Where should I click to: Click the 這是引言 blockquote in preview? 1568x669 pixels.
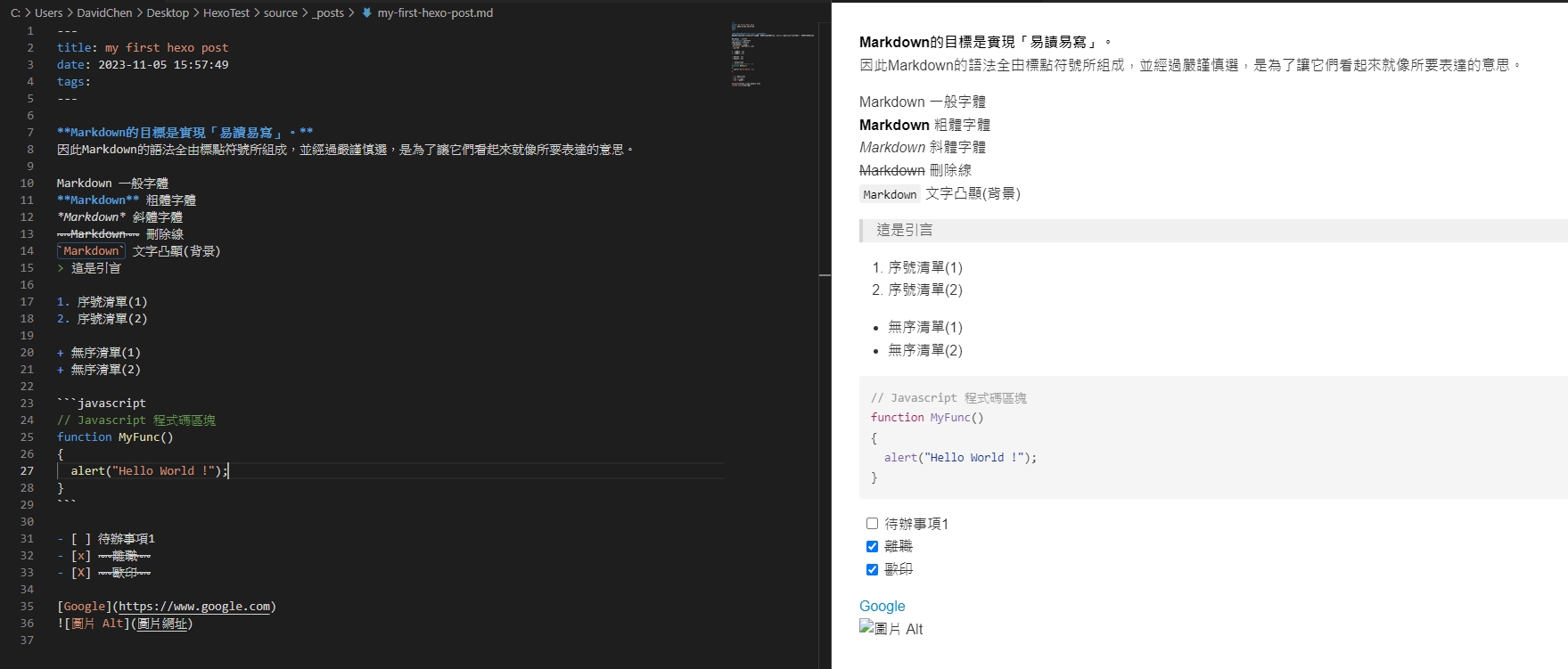1213,231
